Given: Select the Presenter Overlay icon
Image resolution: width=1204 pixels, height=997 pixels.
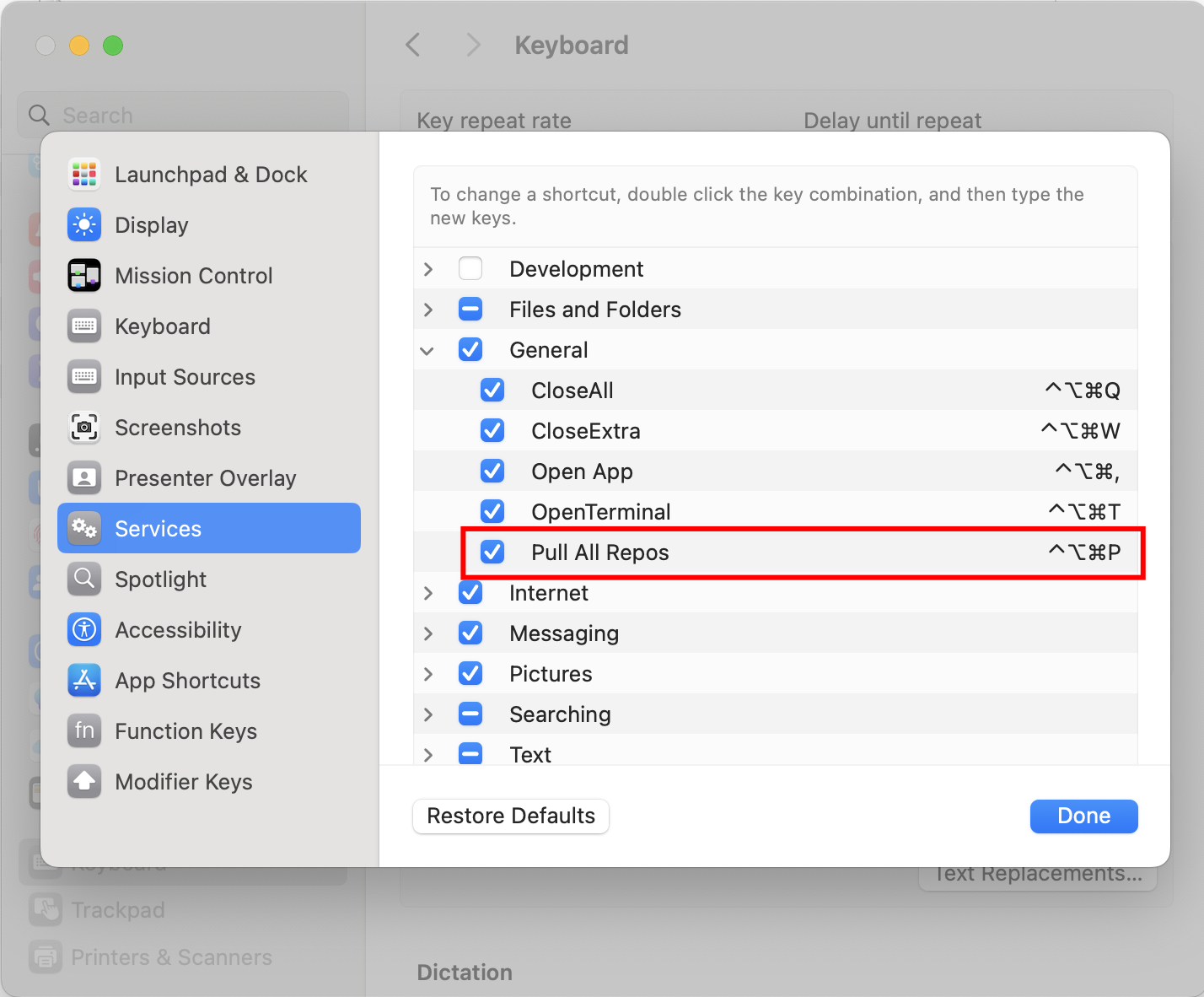Looking at the screenshot, I should click(x=84, y=478).
